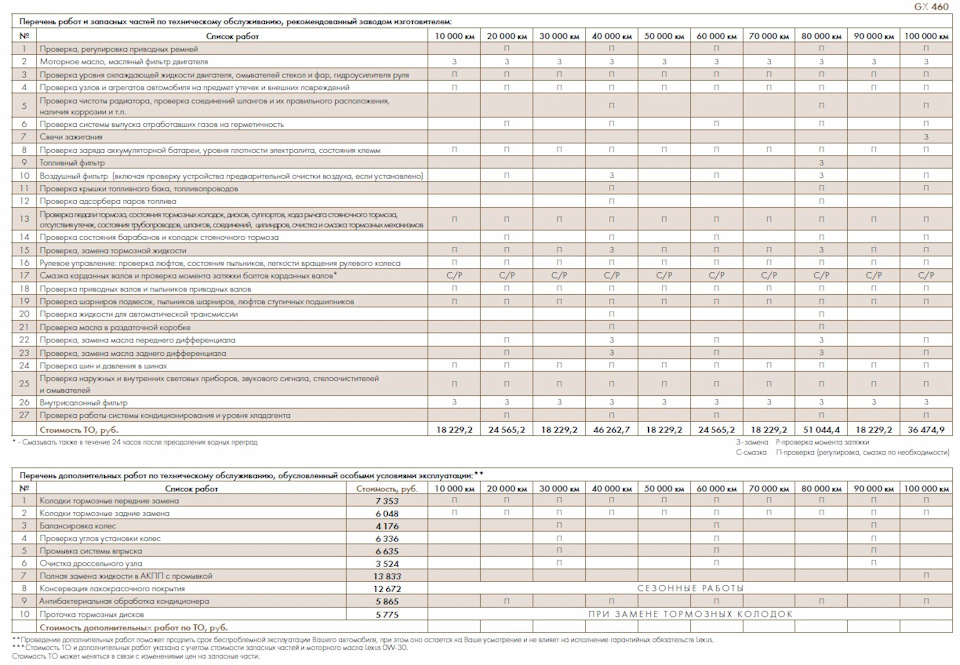Click price '6 635'
The image size is (960, 665).
click(x=387, y=551)
